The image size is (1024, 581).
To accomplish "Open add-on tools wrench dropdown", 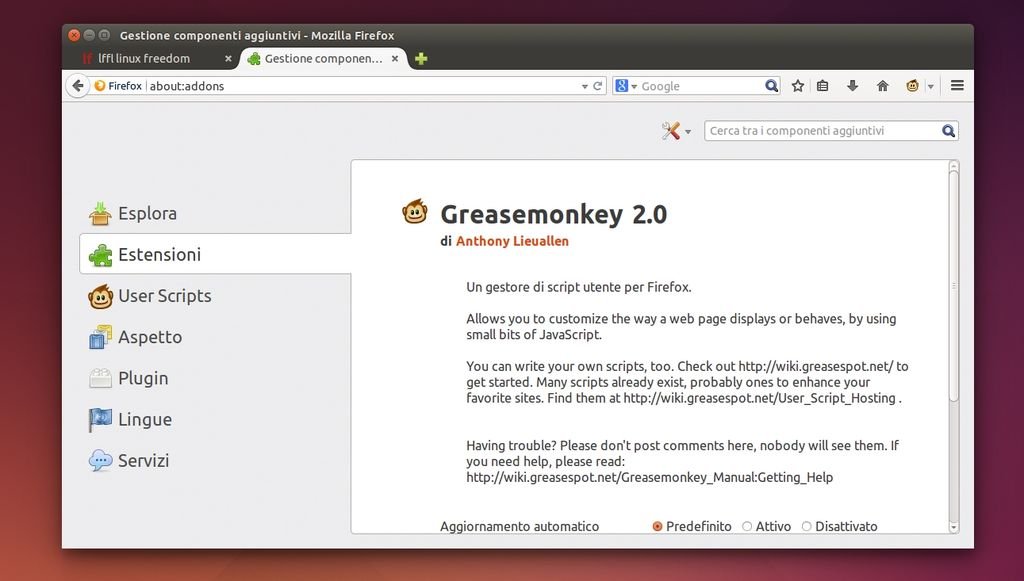I will tap(676, 131).
